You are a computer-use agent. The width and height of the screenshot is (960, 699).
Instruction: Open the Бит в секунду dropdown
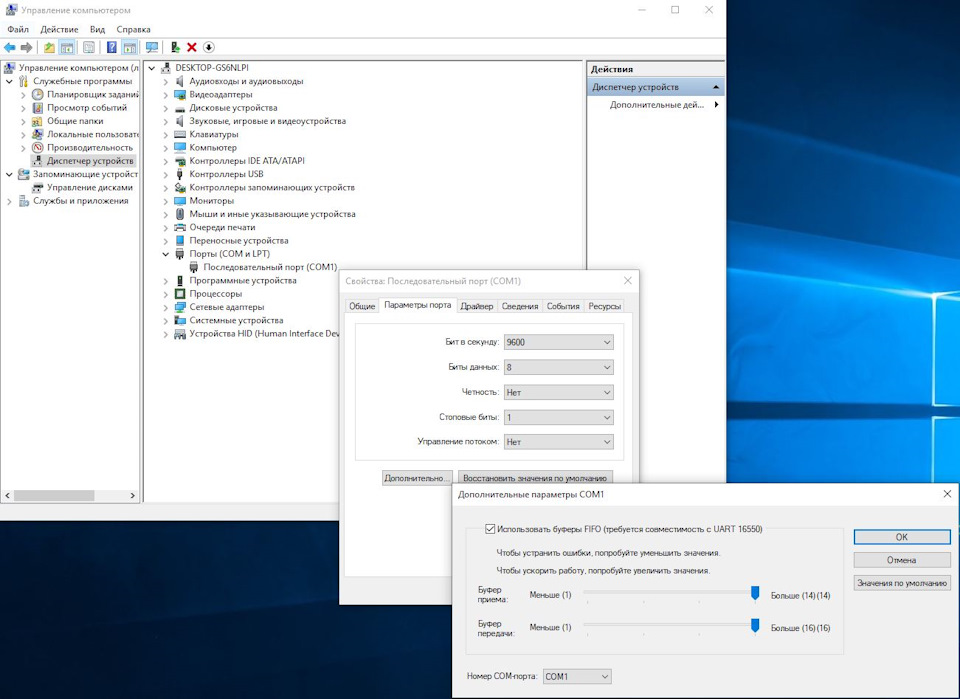(x=558, y=342)
